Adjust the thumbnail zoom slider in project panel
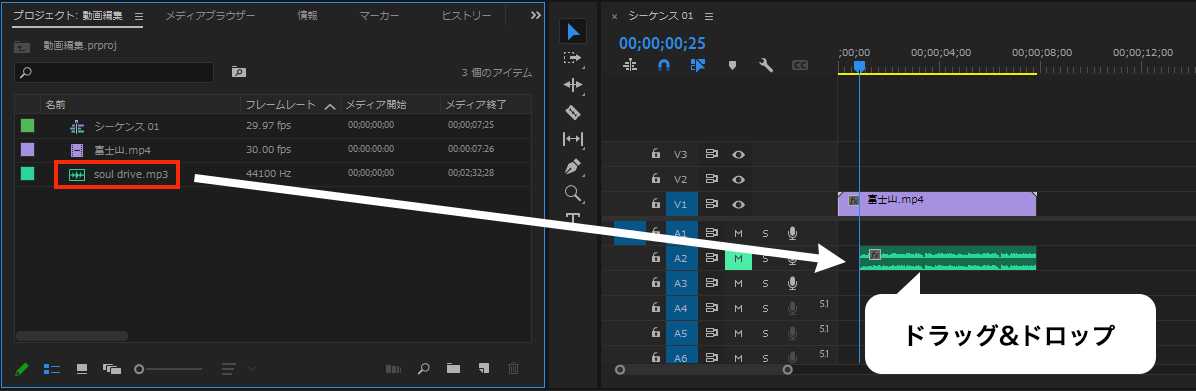 [168, 369]
